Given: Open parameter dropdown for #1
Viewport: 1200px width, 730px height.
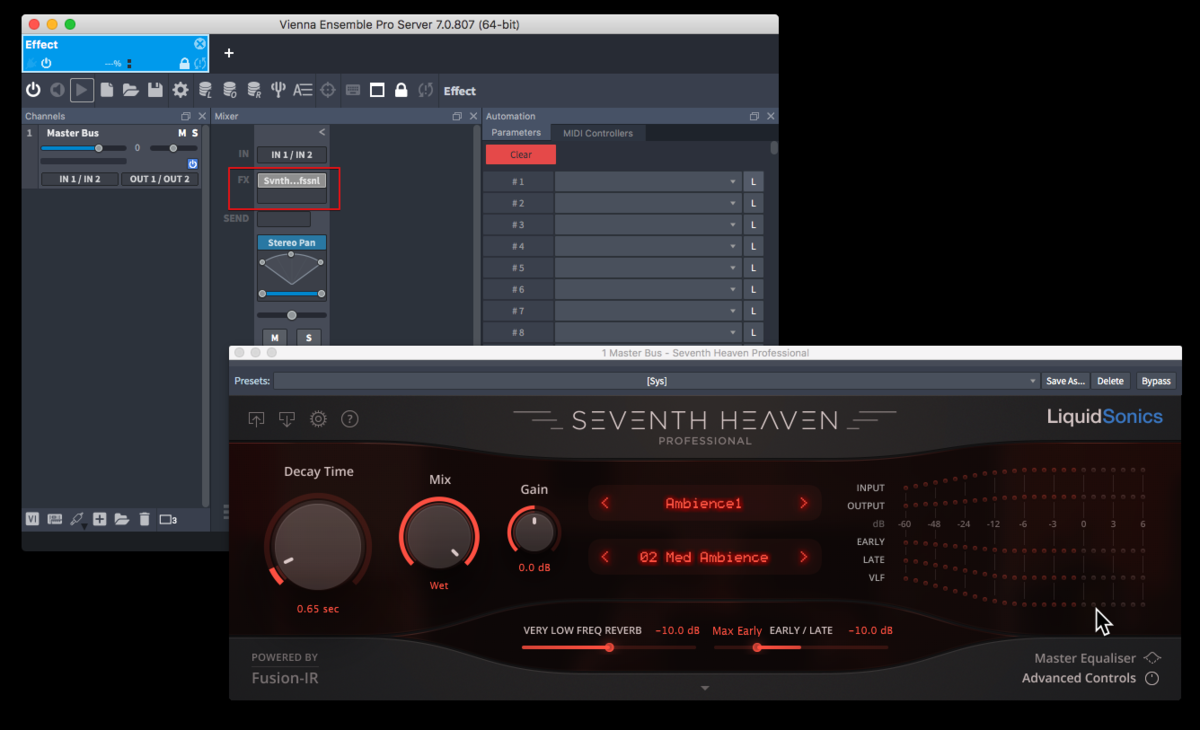Looking at the screenshot, I should 647,182.
